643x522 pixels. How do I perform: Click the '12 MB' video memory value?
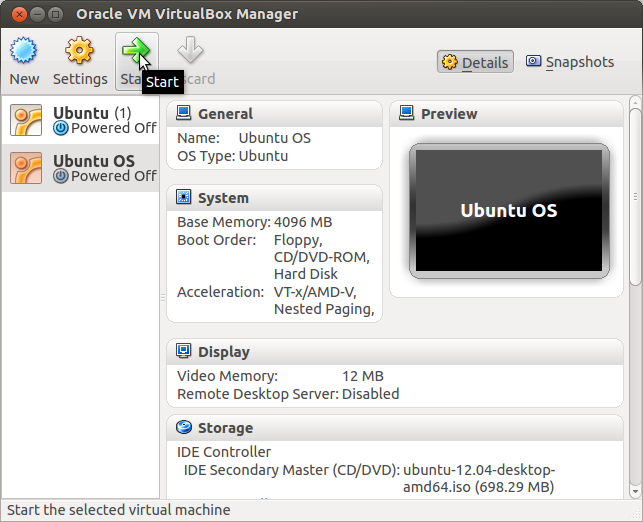tap(363, 376)
